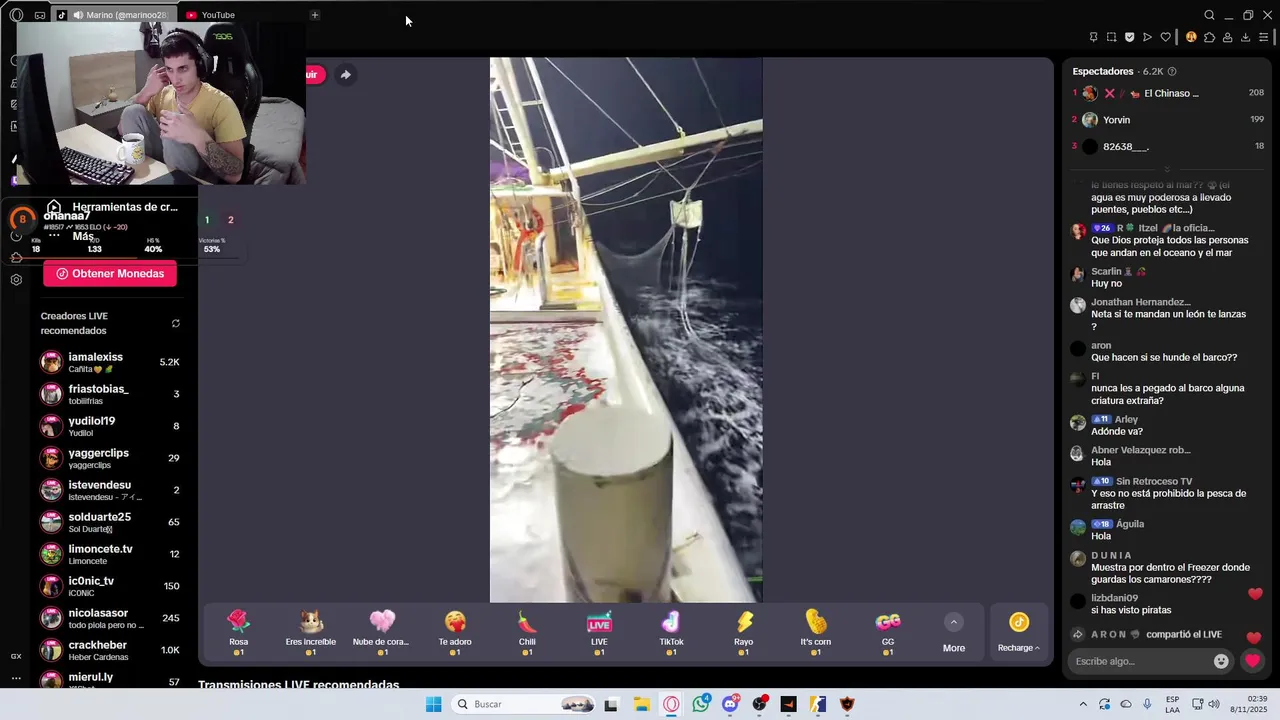The height and width of the screenshot is (720, 1280).
Task: Open Discord from taskbar
Action: (730, 704)
